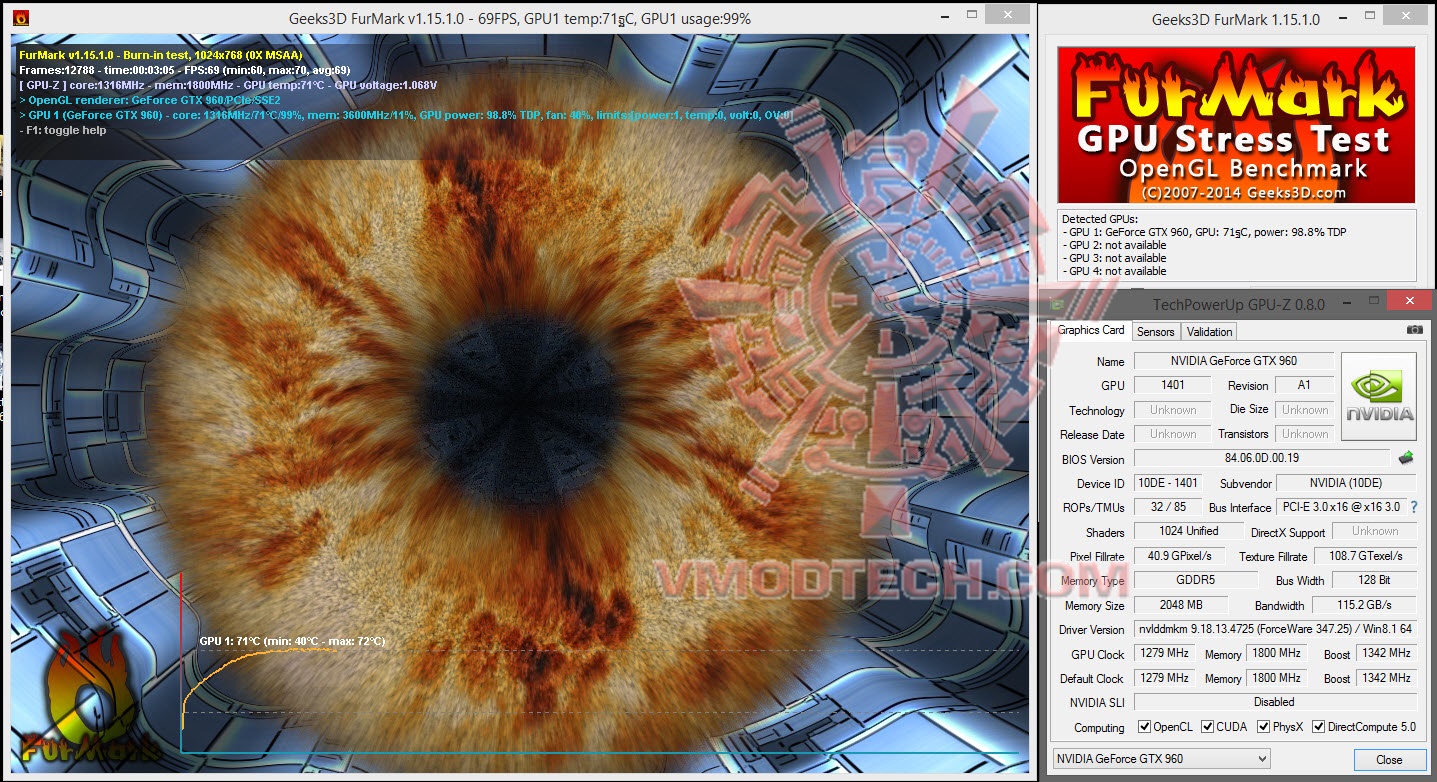Minimize the FurMark burn-in render window
This screenshot has width=1437, height=782.
[946, 18]
